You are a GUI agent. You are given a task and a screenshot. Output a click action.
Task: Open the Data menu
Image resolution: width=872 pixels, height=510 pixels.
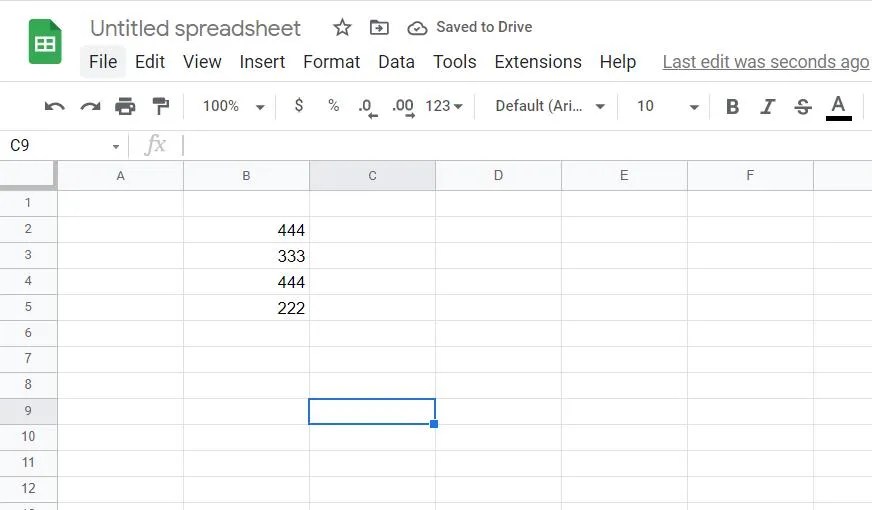click(x=397, y=62)
